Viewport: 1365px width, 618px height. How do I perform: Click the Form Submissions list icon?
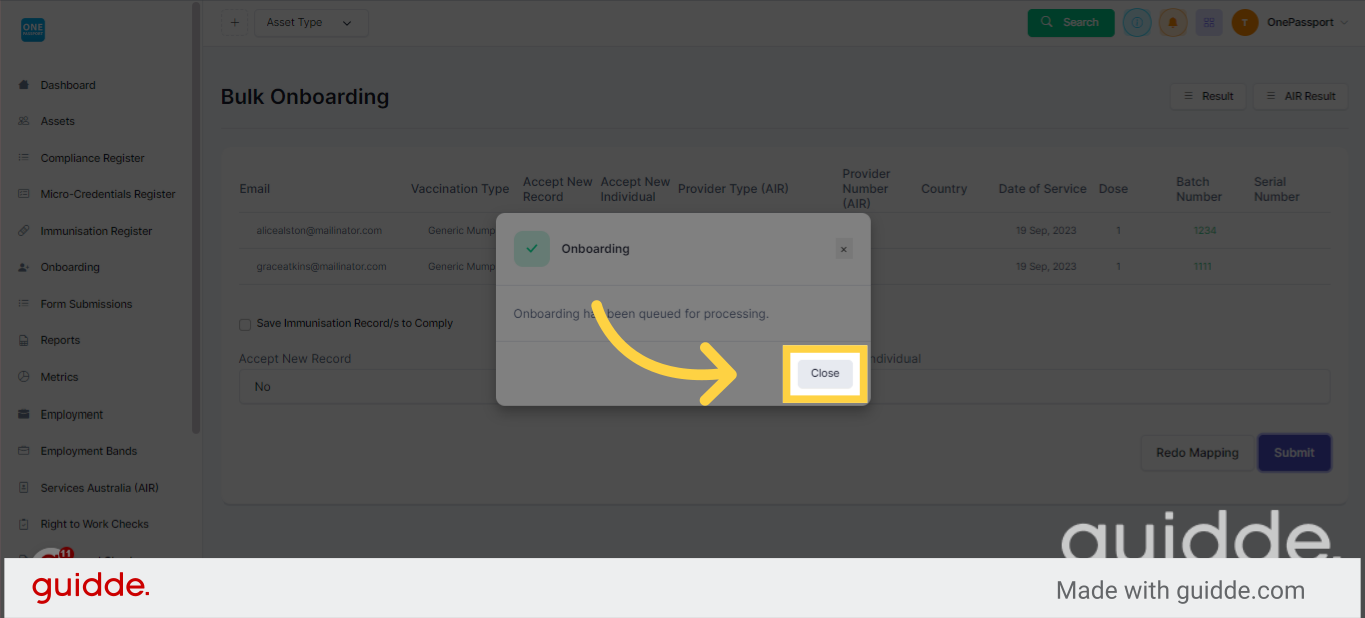coord(23,304)
